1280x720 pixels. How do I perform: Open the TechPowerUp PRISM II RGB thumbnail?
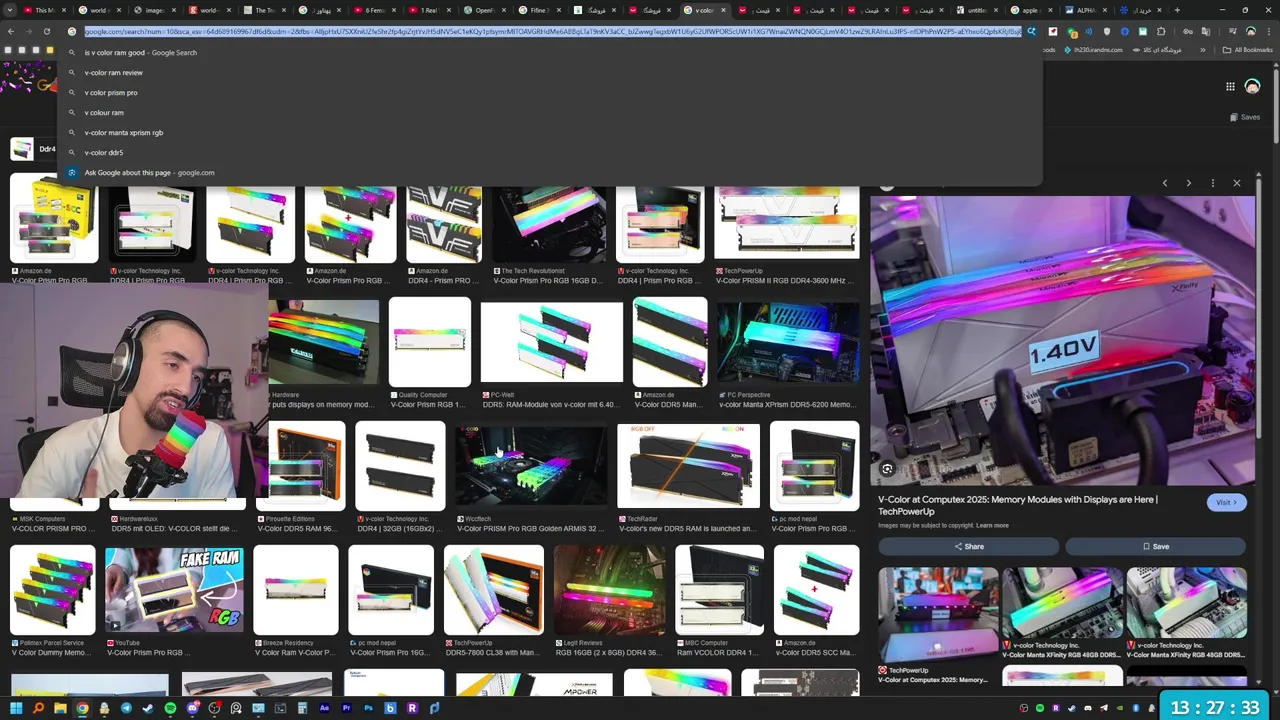click(x=787, y=222)
